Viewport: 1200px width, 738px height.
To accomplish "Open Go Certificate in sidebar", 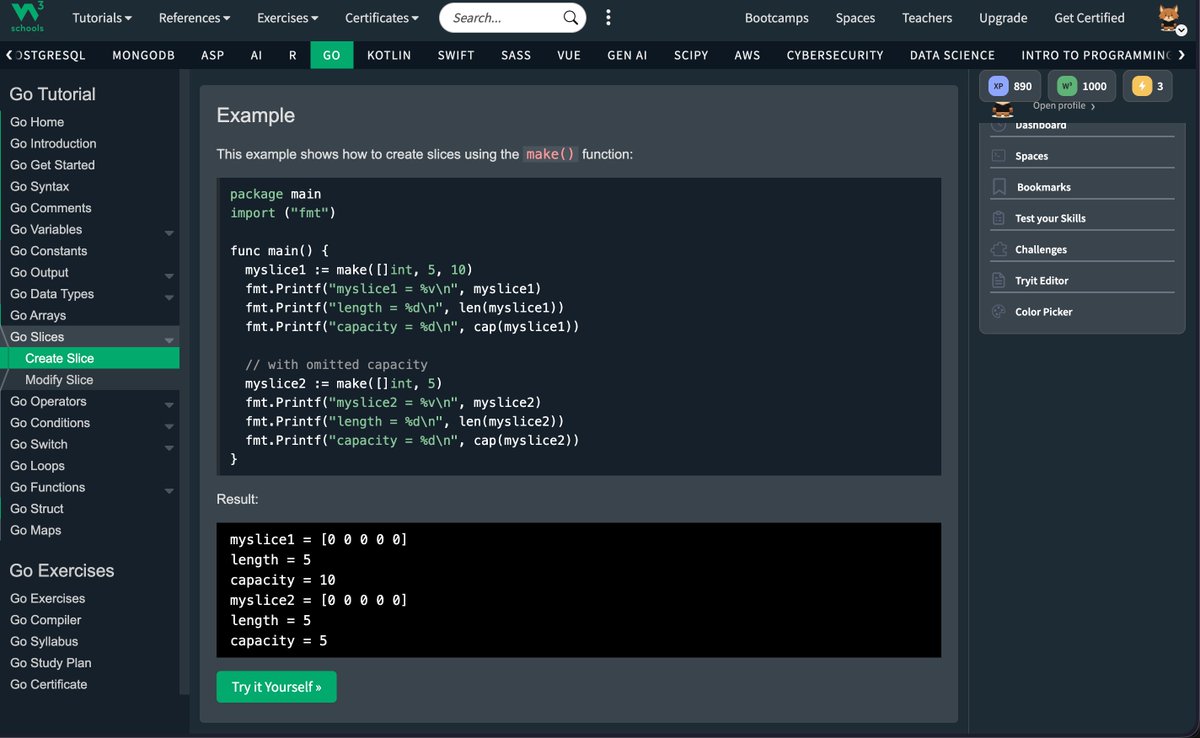I will click(x=48, y=684).
